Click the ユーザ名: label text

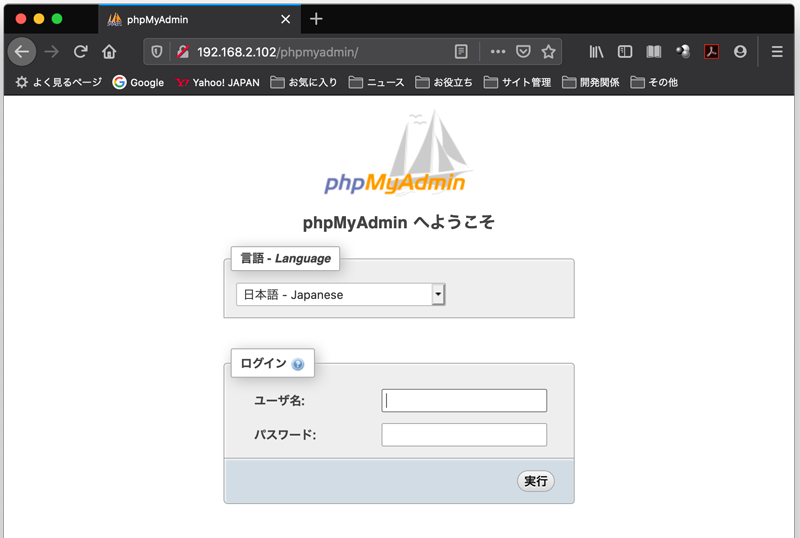280,401
